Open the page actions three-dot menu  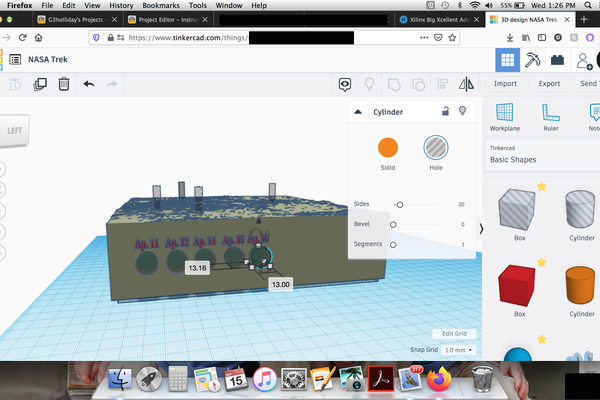(424, 38)
